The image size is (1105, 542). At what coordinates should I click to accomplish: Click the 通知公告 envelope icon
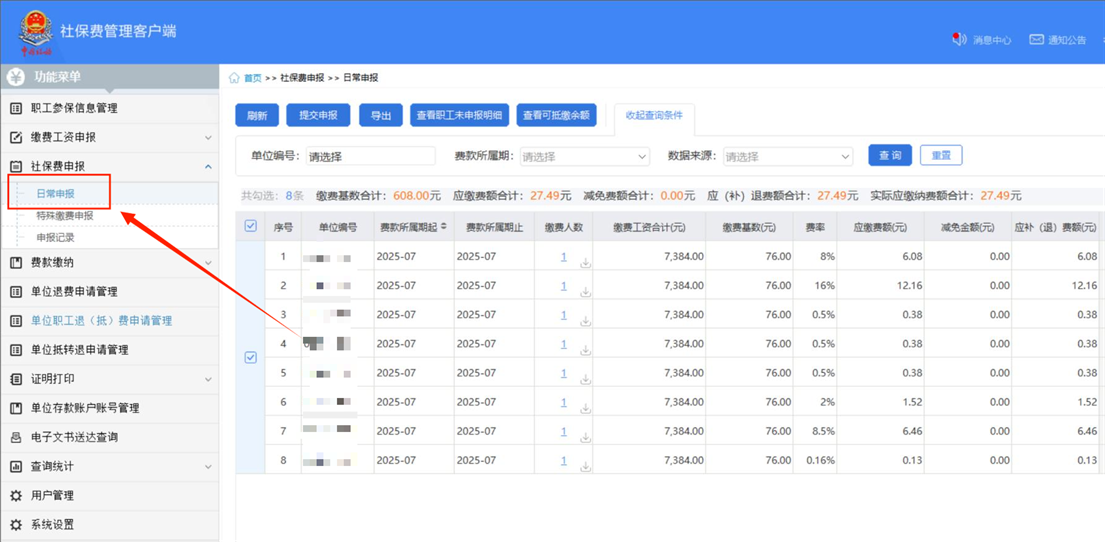(1036, 40)
